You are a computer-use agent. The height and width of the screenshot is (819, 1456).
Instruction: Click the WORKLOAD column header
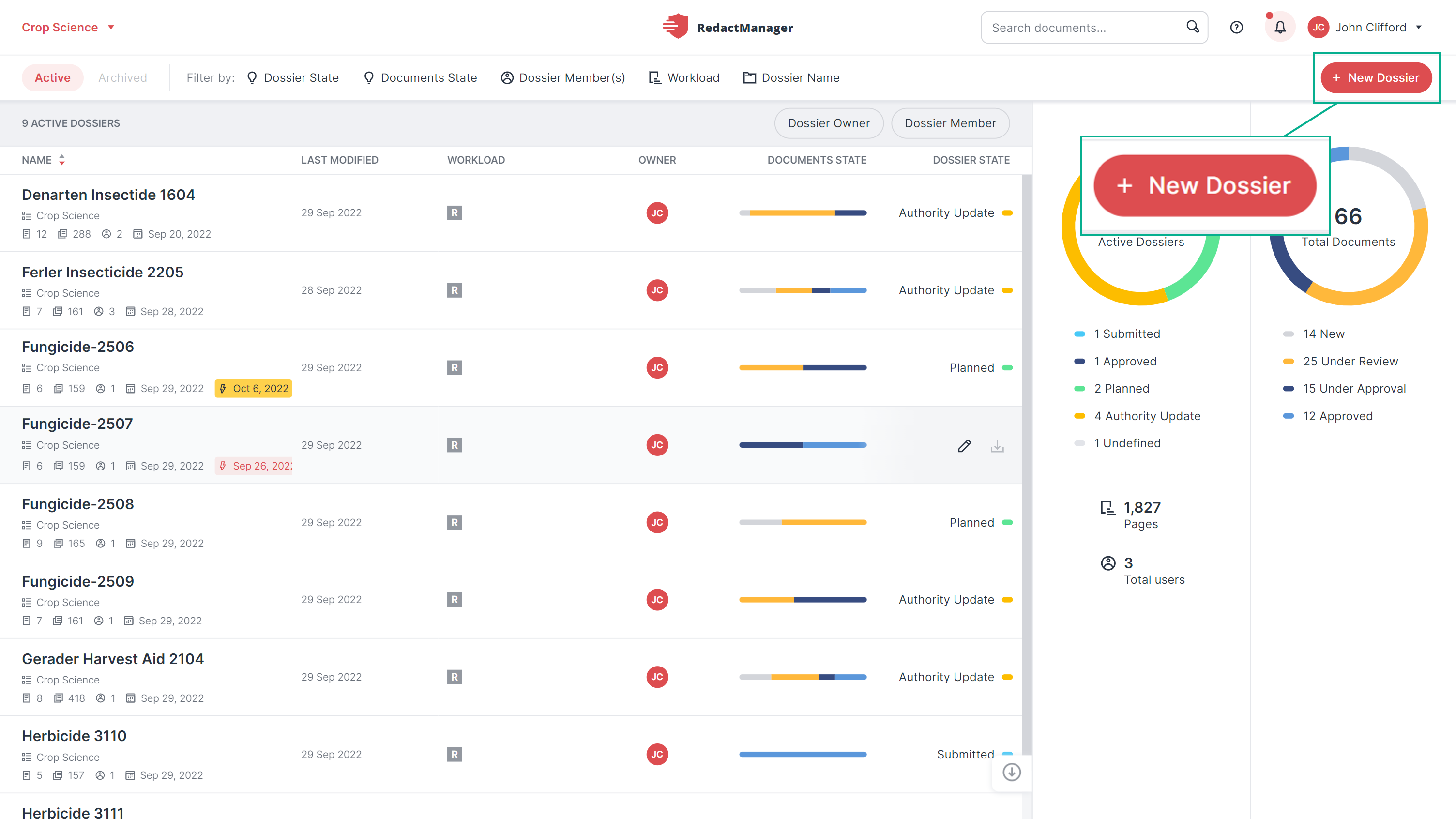pos(476,160)
